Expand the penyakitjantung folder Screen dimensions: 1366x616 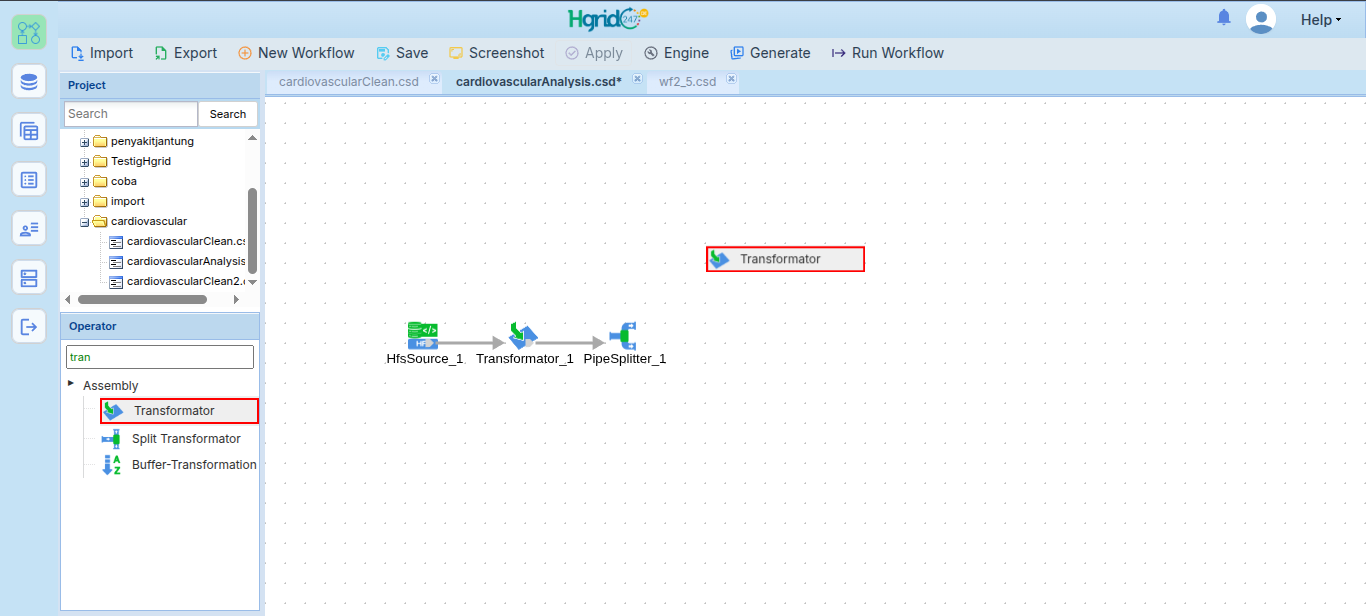click(85, 142)
